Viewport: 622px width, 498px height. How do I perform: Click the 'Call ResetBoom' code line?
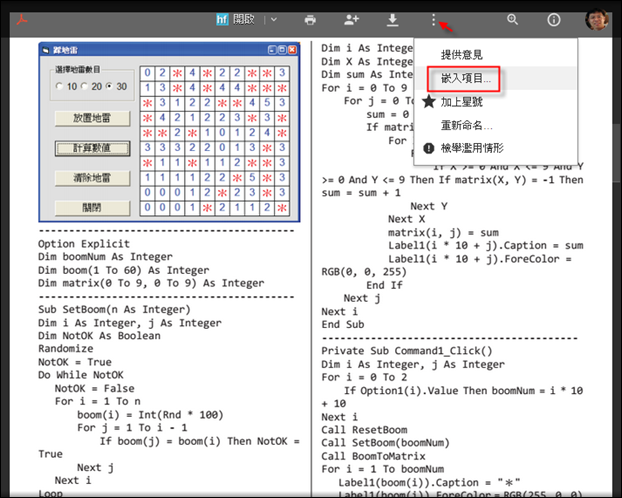pyautogui.click(x=364, y=430)
